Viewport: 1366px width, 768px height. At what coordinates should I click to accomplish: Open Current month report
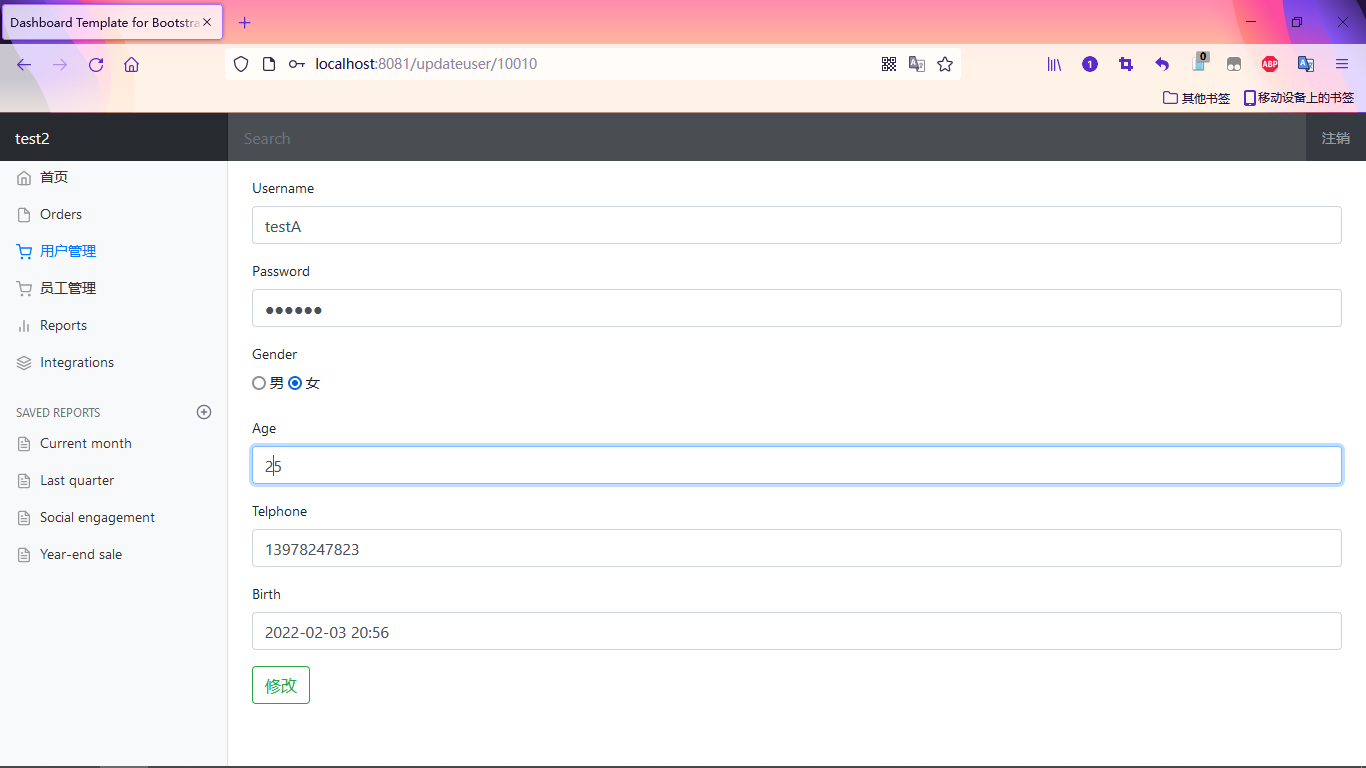(85, 443)
